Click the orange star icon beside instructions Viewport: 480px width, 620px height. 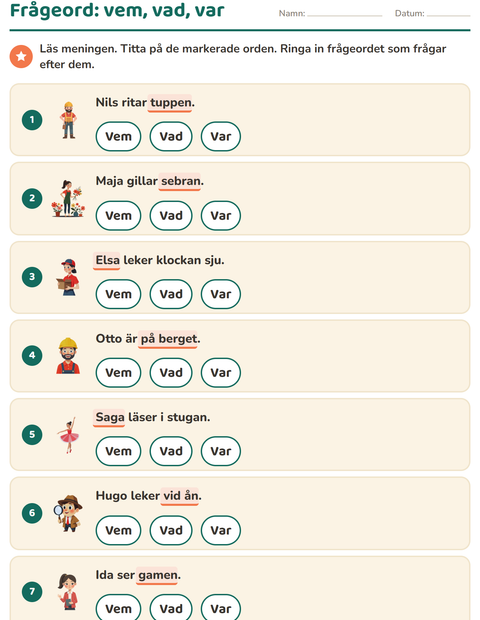(x=21, y=57)
